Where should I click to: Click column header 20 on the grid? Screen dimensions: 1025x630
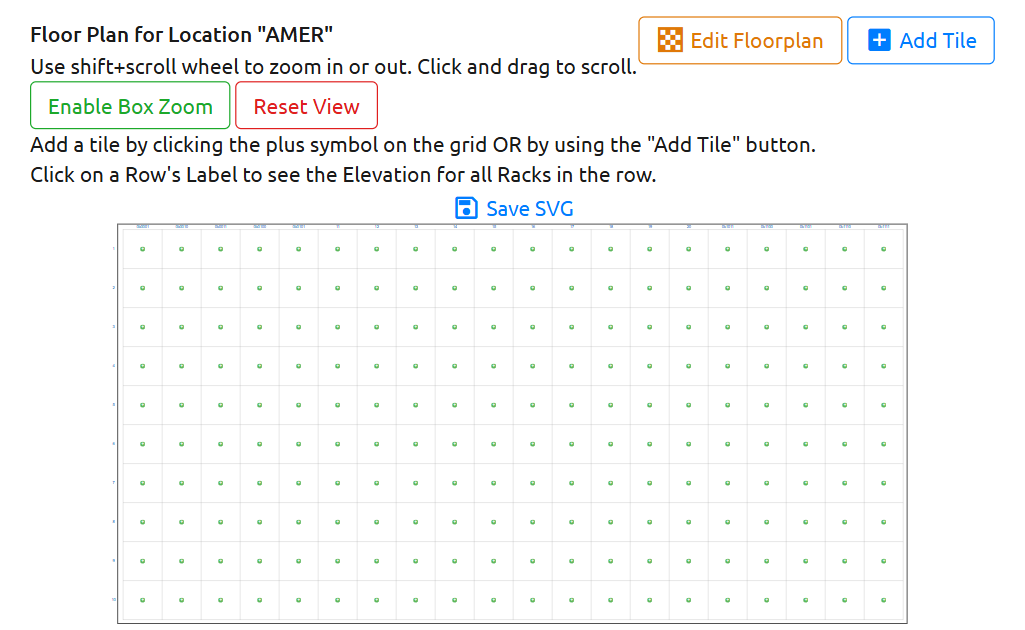coord(689,227)
